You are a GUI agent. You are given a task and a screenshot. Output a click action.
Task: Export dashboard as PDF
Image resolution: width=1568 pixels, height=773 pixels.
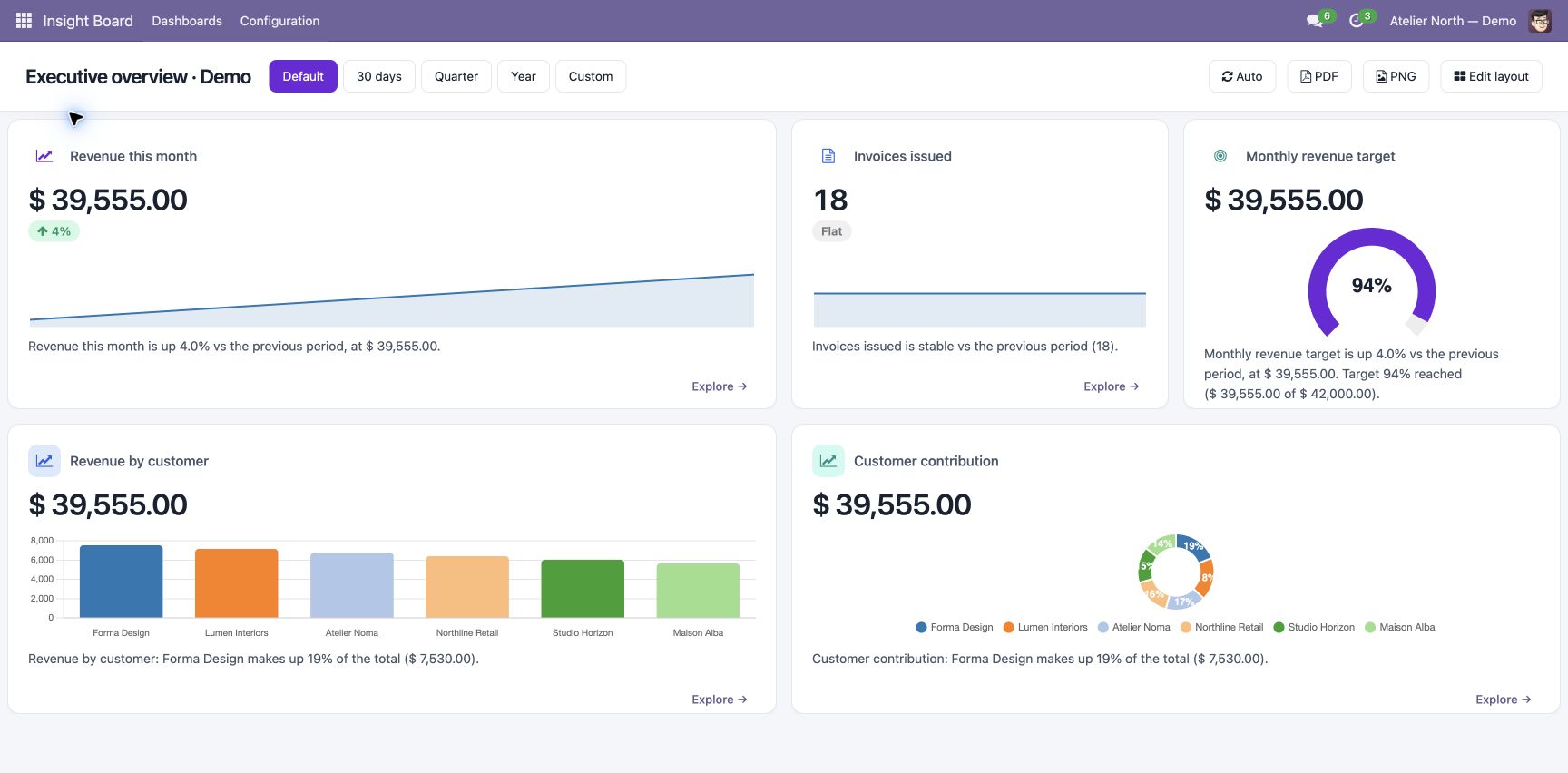point(1319,76)
